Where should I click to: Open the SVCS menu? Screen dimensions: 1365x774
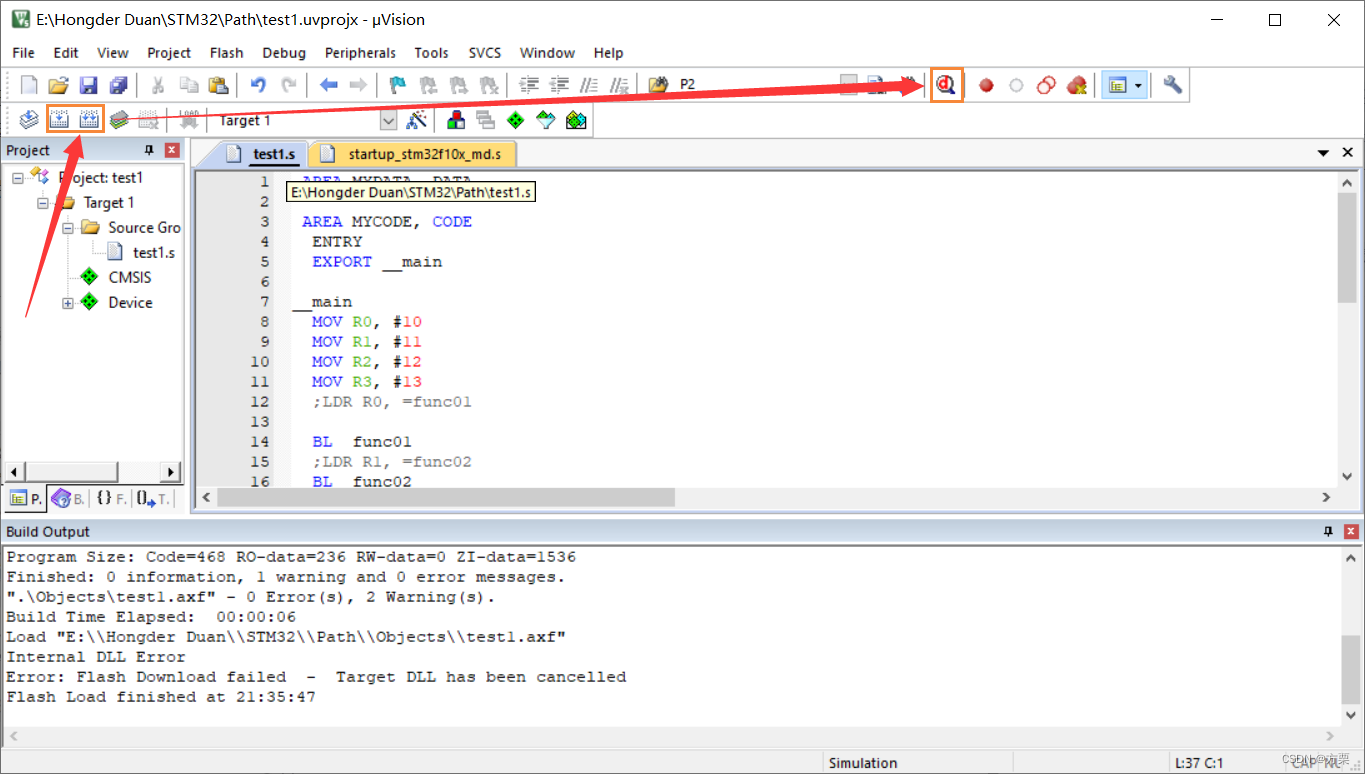pos(485,53)
